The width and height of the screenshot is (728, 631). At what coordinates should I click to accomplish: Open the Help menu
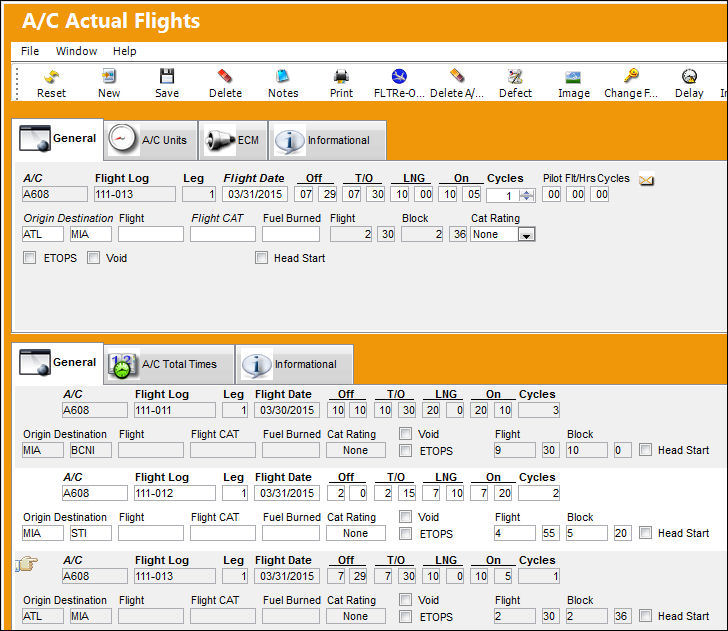click(x=124, y=51)
